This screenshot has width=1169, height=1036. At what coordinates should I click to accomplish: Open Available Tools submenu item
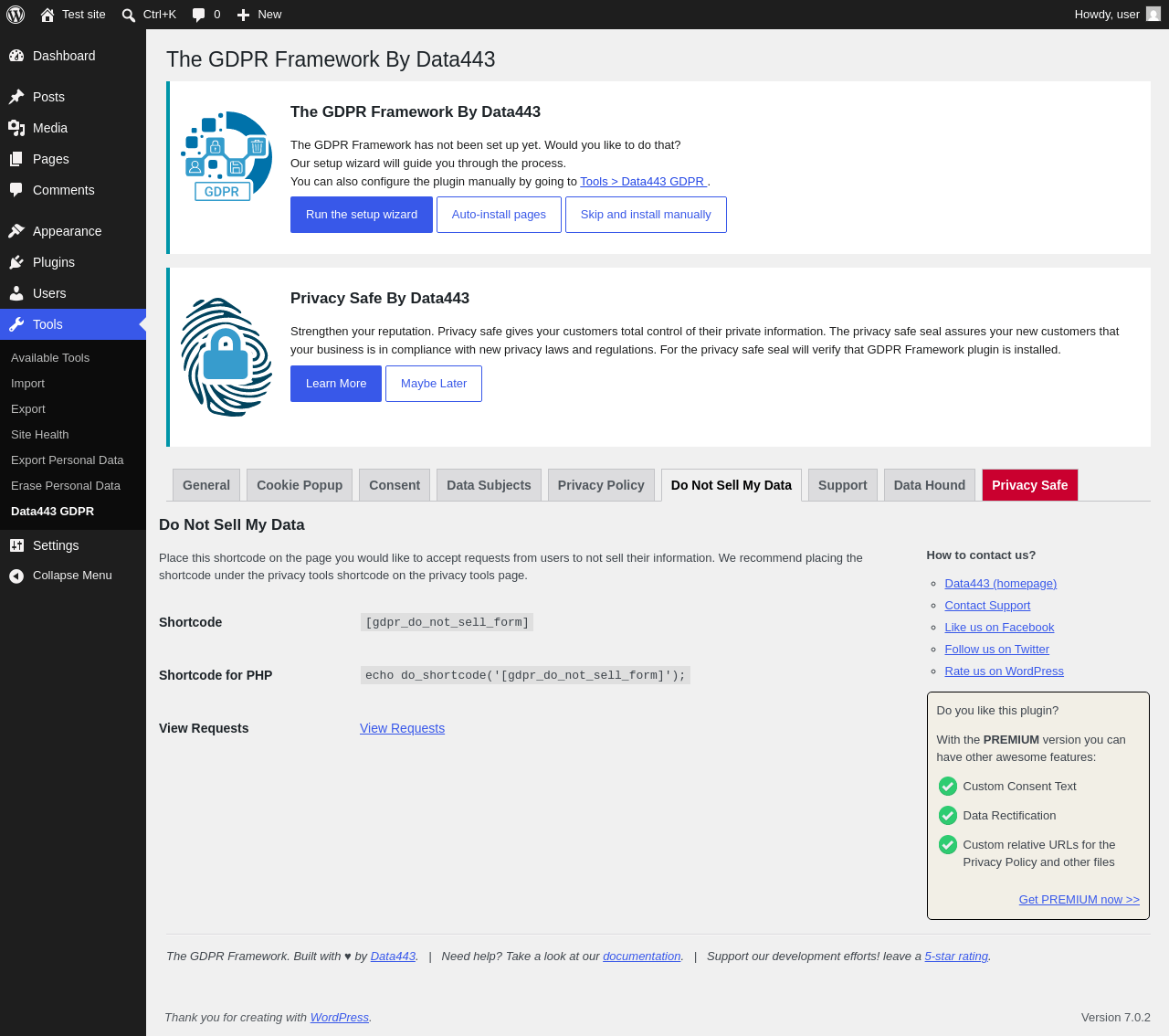point(73,358)
